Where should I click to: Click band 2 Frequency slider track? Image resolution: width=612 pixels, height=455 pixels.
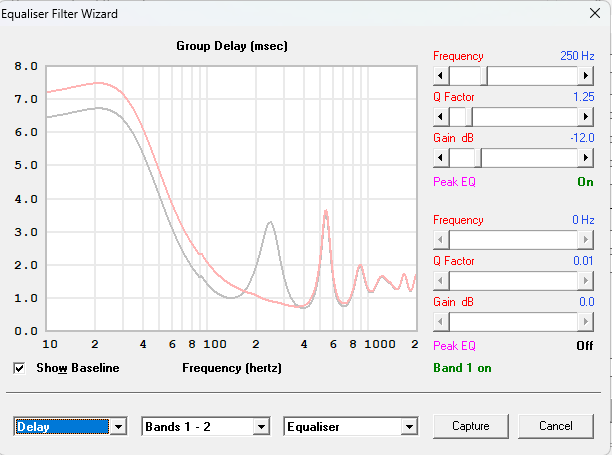pos(513,239)
